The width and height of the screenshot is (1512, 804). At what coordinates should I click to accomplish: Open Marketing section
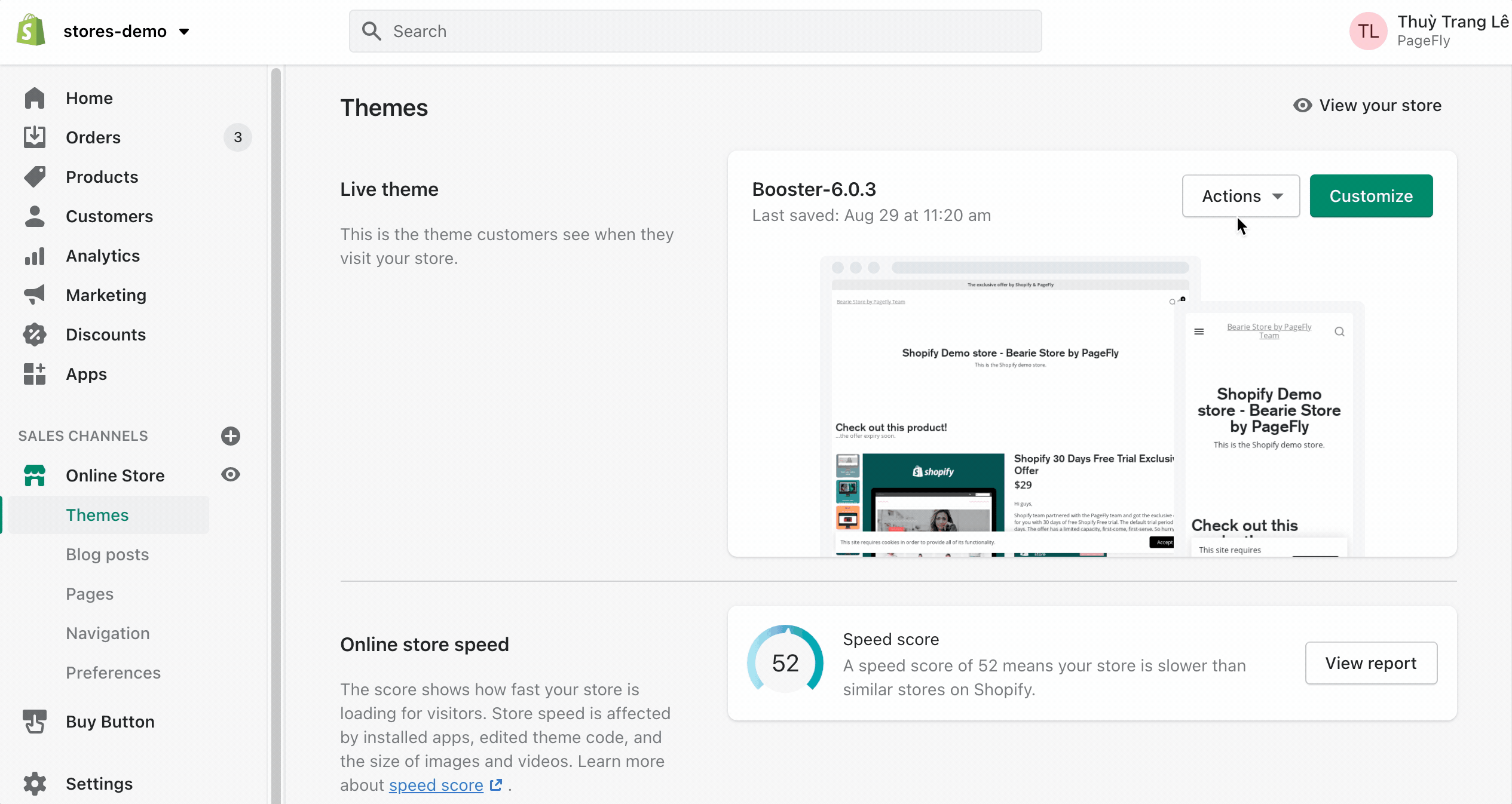point(106,295)
